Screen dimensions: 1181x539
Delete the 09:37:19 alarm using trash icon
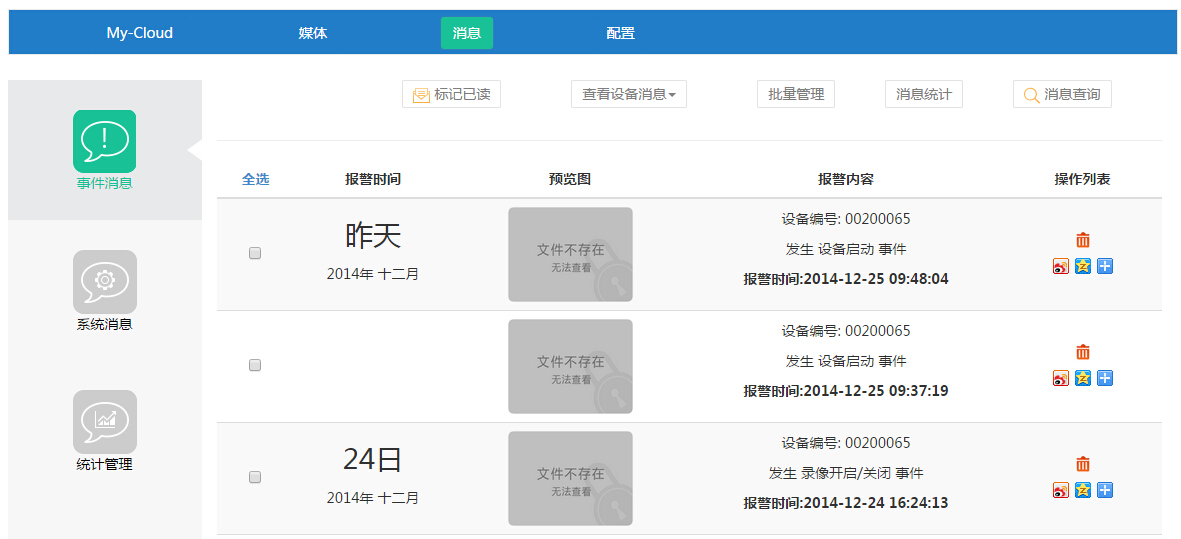[1082, 352]
